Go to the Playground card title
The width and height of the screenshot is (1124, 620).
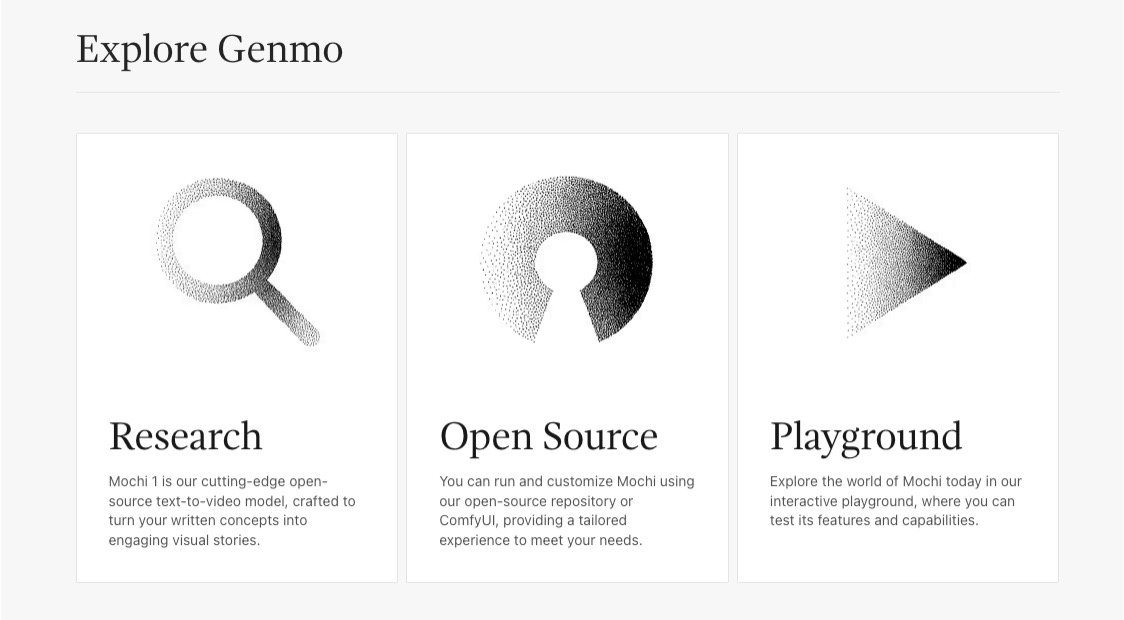(865, 437)
